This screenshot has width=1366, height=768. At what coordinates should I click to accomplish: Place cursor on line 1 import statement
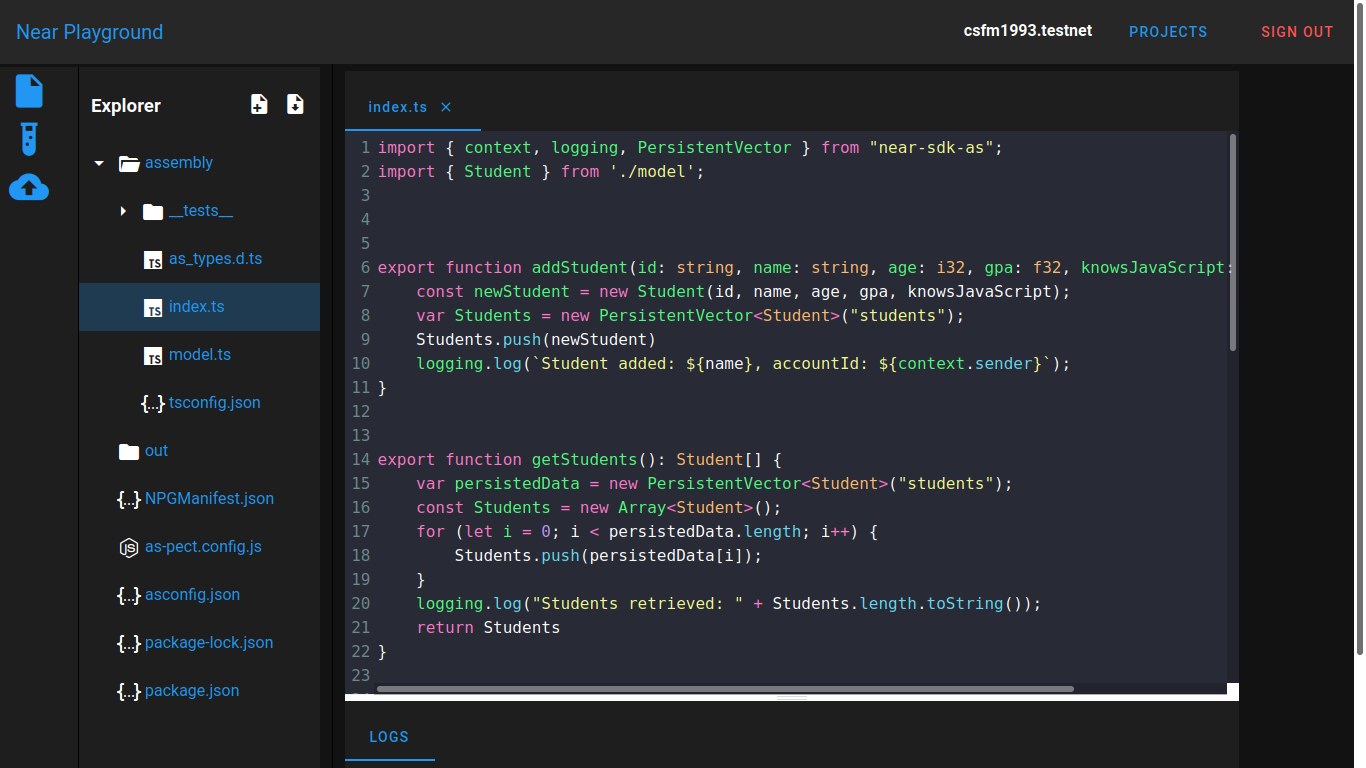(690, 147)
